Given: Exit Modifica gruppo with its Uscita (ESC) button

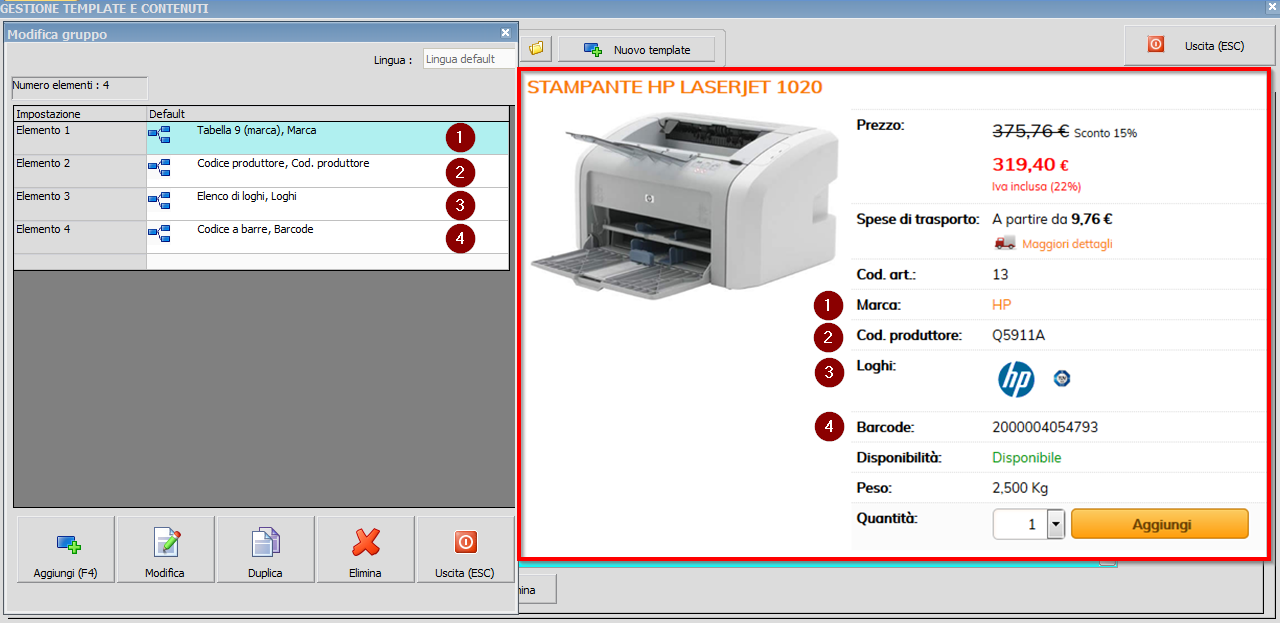Looking at the screenshot, I should coord(465,550).
